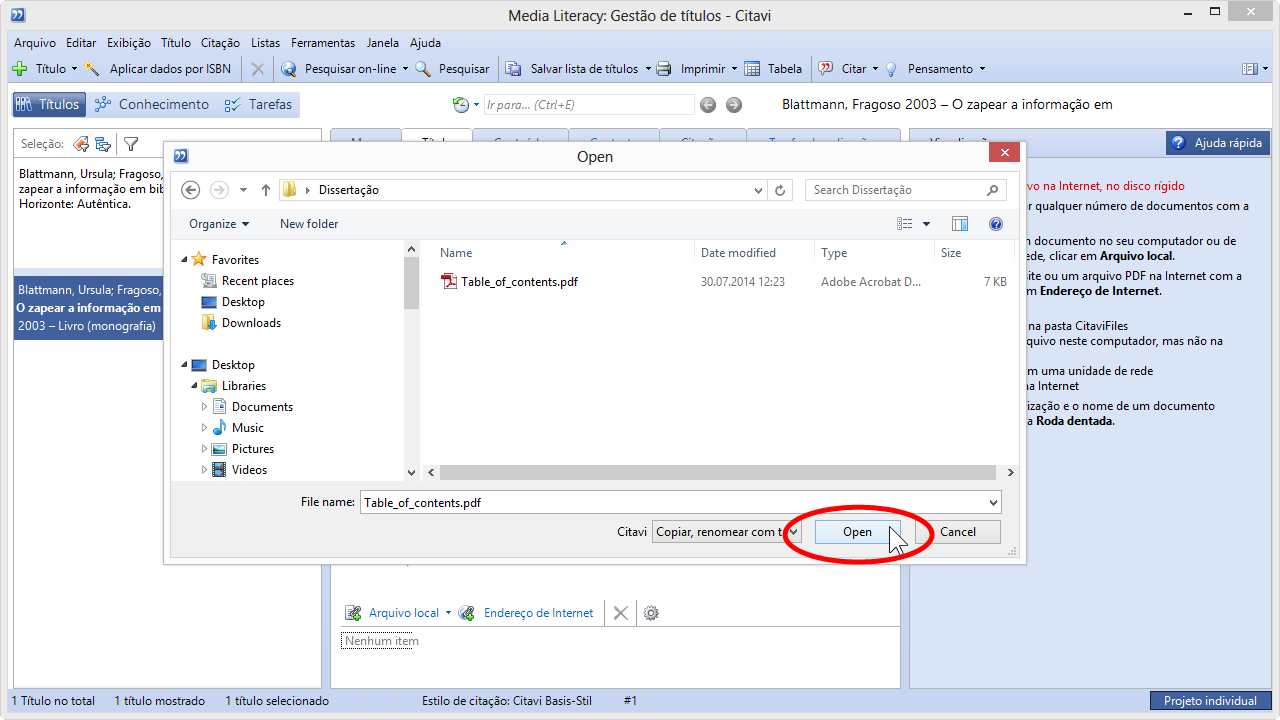Click the Tabela grid icon
This screenshot has height=720, width=1280.
click(x=752, y=69)
